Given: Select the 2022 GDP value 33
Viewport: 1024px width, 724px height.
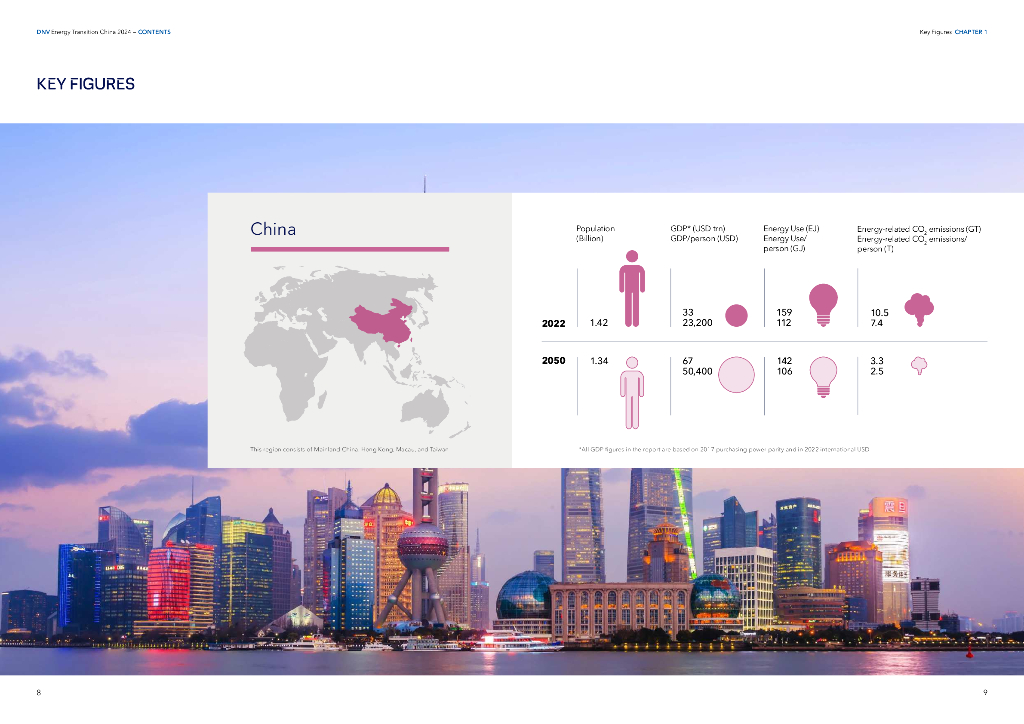Looking at the screenshot, I should point(688,313).
